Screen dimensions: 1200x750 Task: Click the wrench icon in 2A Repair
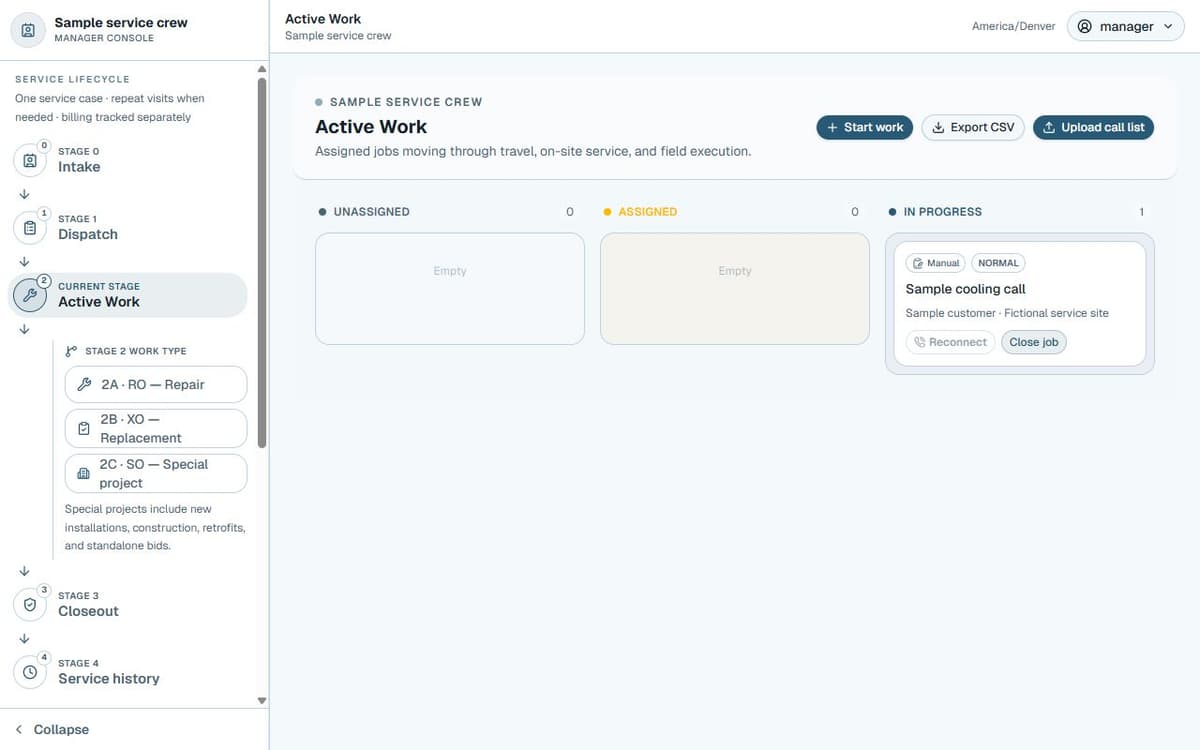[84, 385]
